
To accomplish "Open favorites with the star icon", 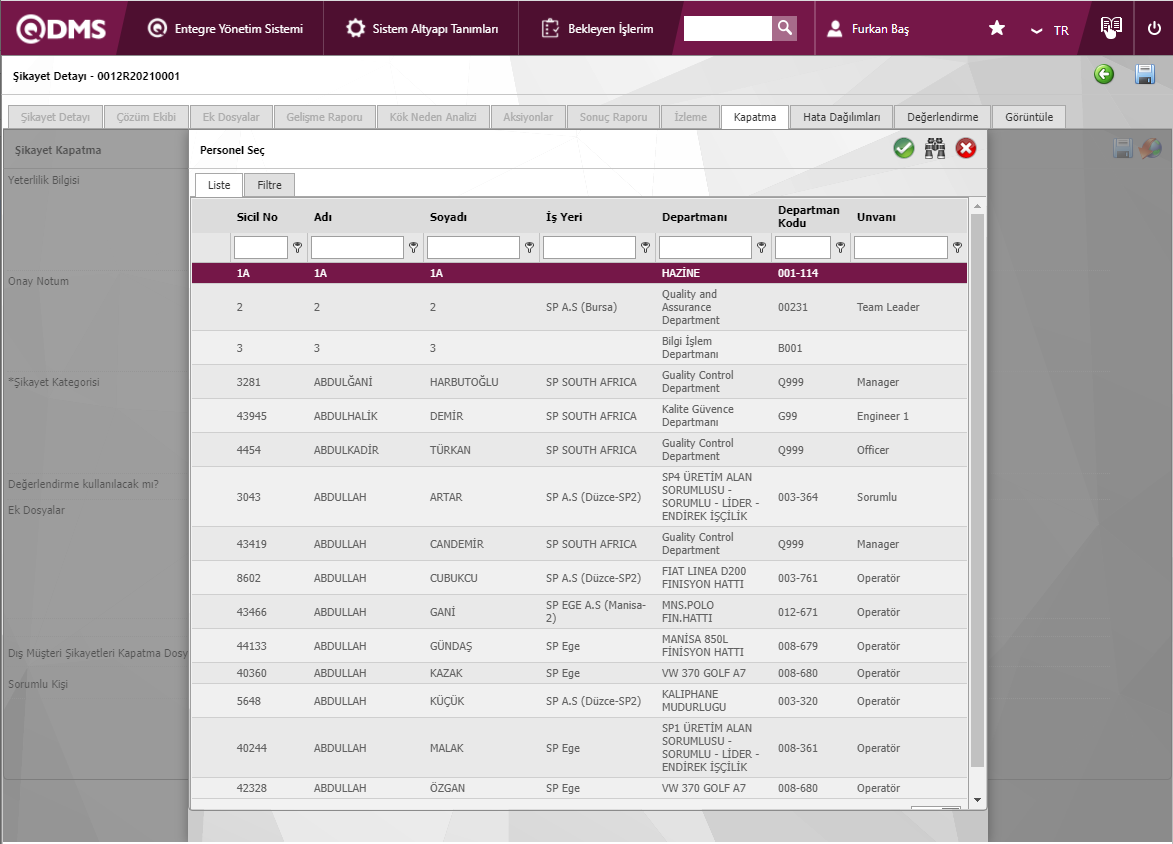I will pyautogui.click(x=997, y=29).
